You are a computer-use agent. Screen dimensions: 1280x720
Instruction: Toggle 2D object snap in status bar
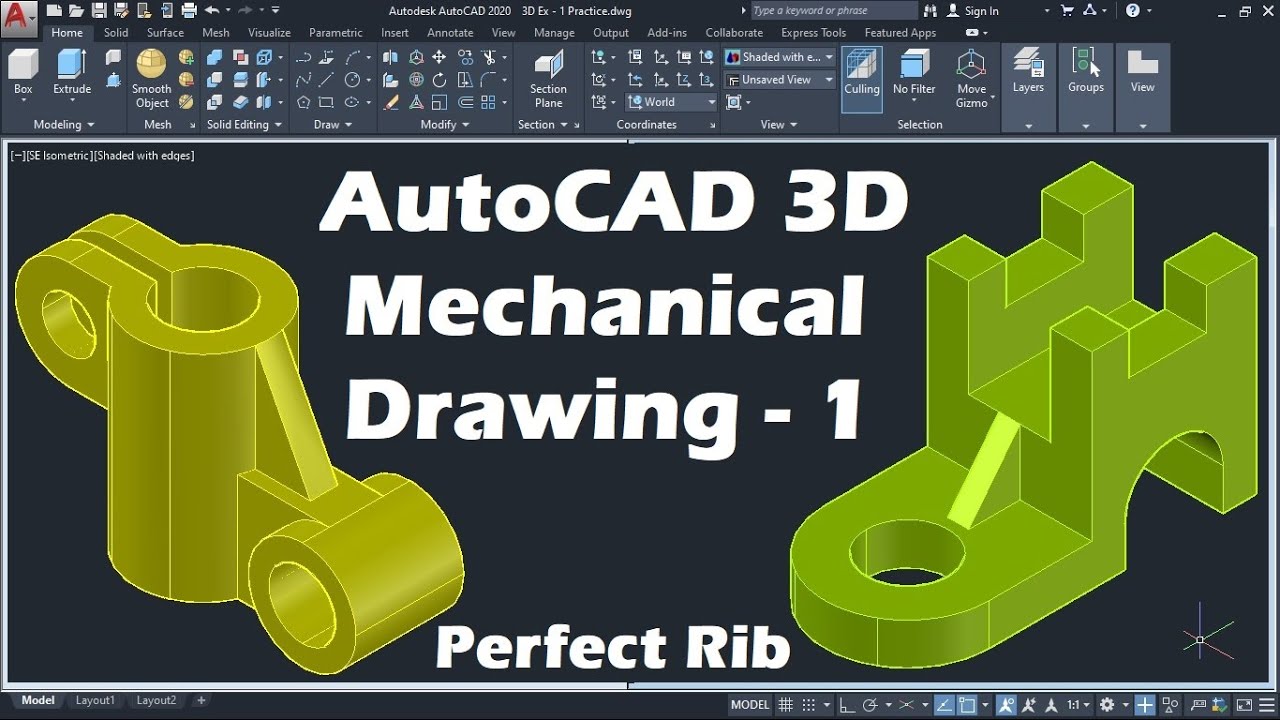968,704
